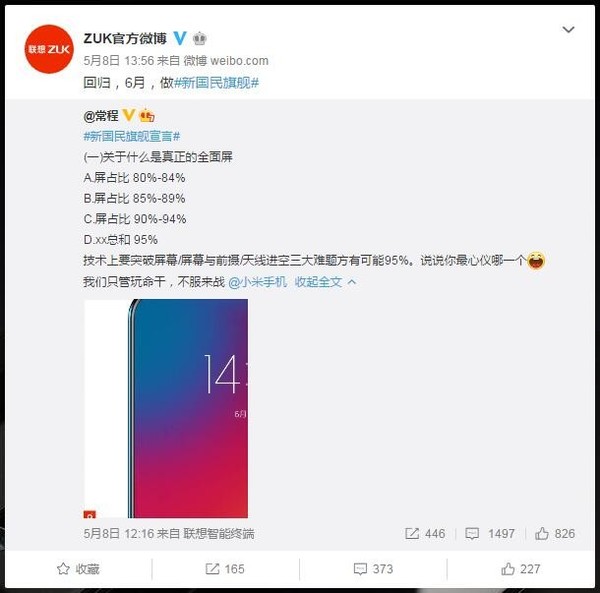This screenshot has width=600, height=593.
Task: Open the #新国民旗舰# hashtag topic
Action: point(216,82)
